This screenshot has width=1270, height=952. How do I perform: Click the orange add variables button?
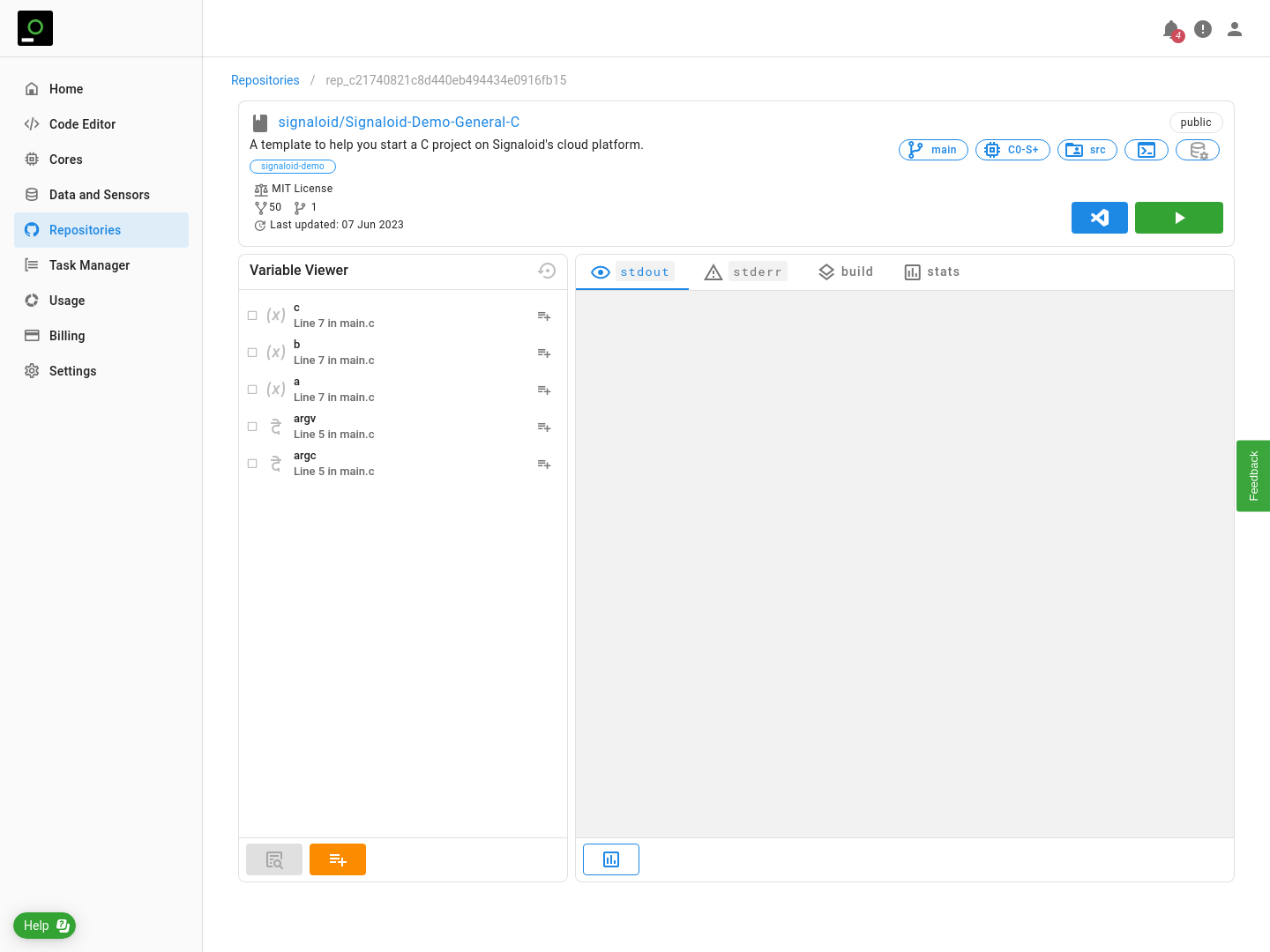click(337, 859)
